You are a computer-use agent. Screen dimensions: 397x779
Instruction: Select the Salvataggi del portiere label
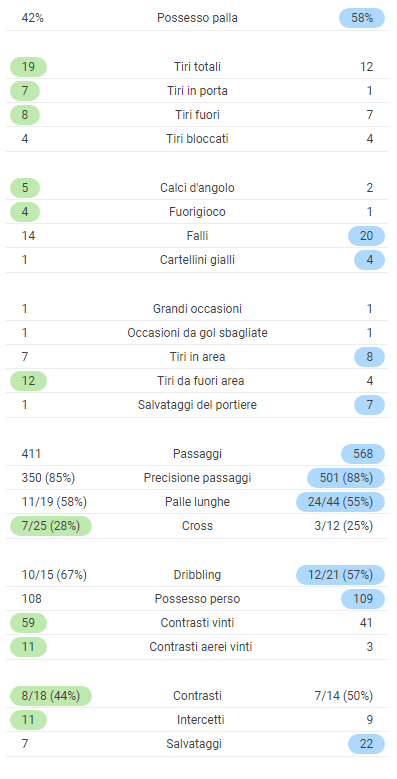(197, 405)
